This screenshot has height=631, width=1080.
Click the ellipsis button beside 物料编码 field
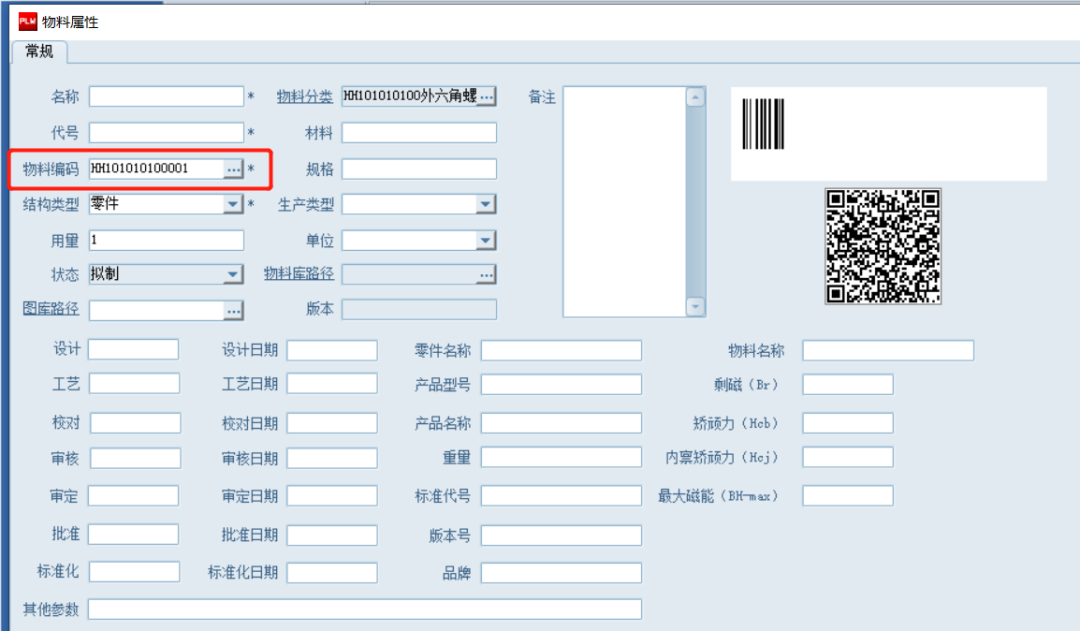coord(233,170)
